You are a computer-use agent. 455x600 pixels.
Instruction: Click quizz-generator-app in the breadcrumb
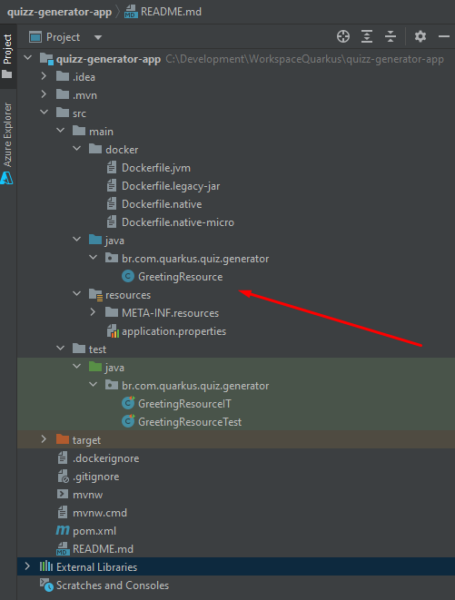tap(59, 12)
